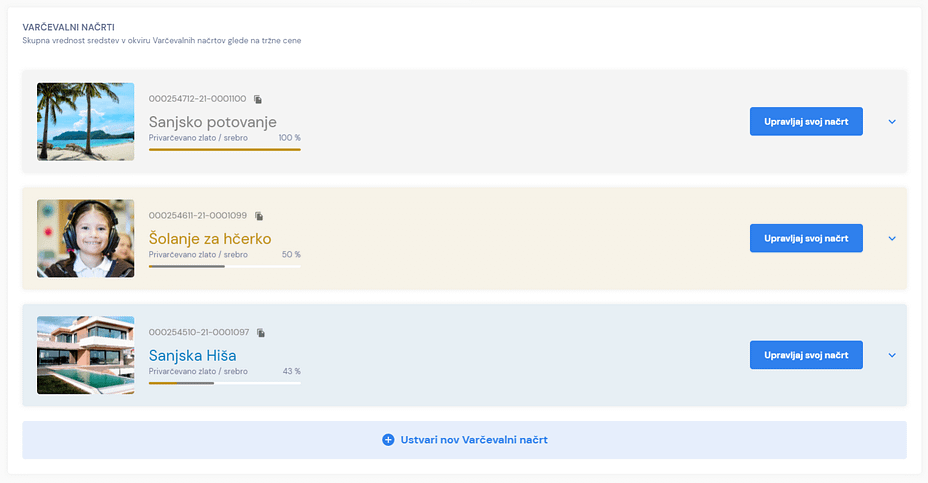Expand the Sanjsko potovanje plan chevron
This screenshot has height=483, width=928.
coord(892,121)
